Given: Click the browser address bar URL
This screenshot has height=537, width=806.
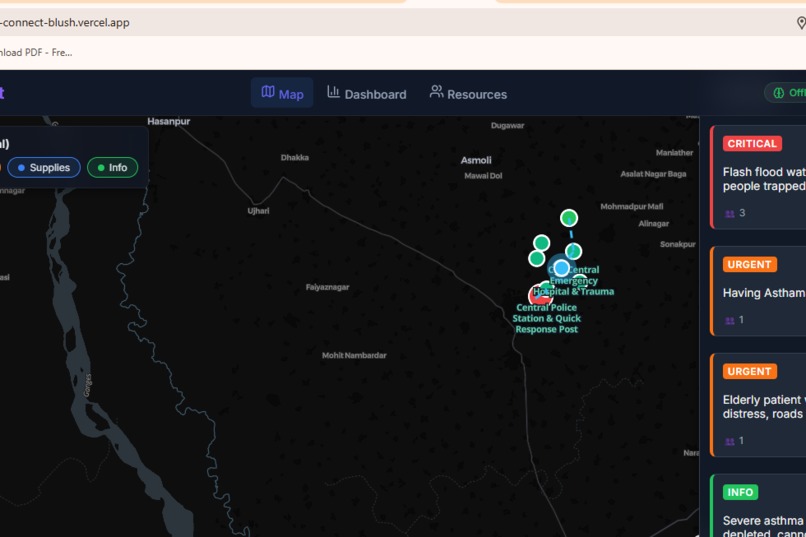Looking at the screenshot, I should pos(65,23).
